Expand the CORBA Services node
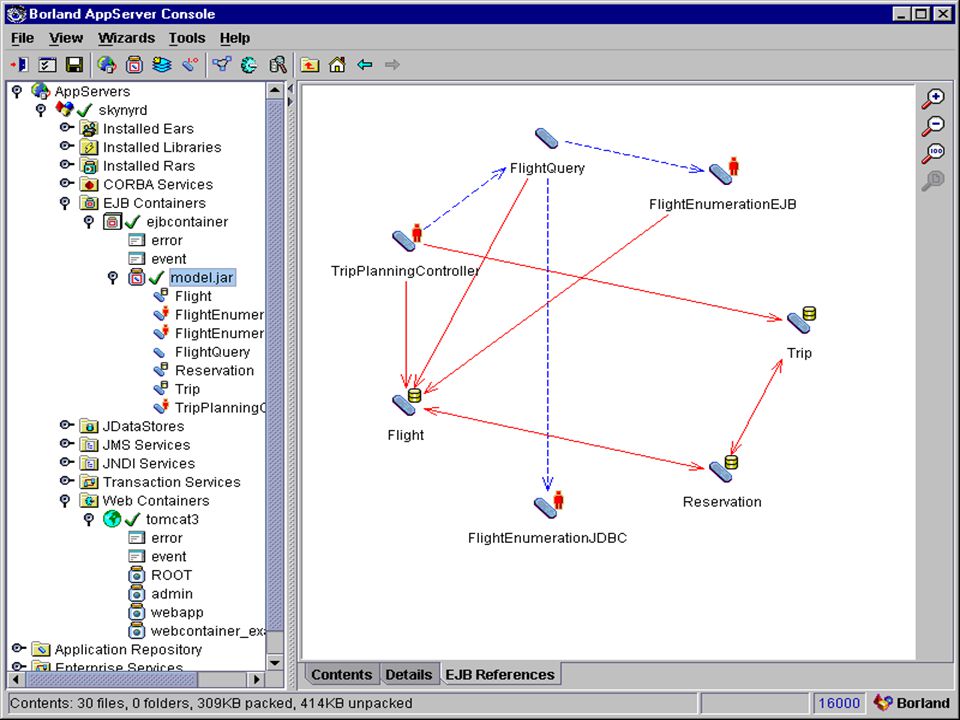960x720 pixels. (66, 184)
